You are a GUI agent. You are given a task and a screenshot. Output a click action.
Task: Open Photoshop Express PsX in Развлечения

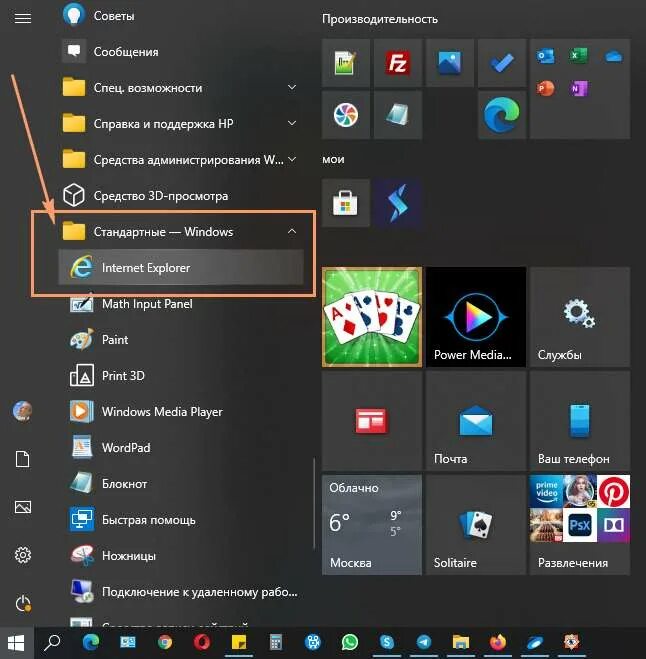[x=580, y=525]
